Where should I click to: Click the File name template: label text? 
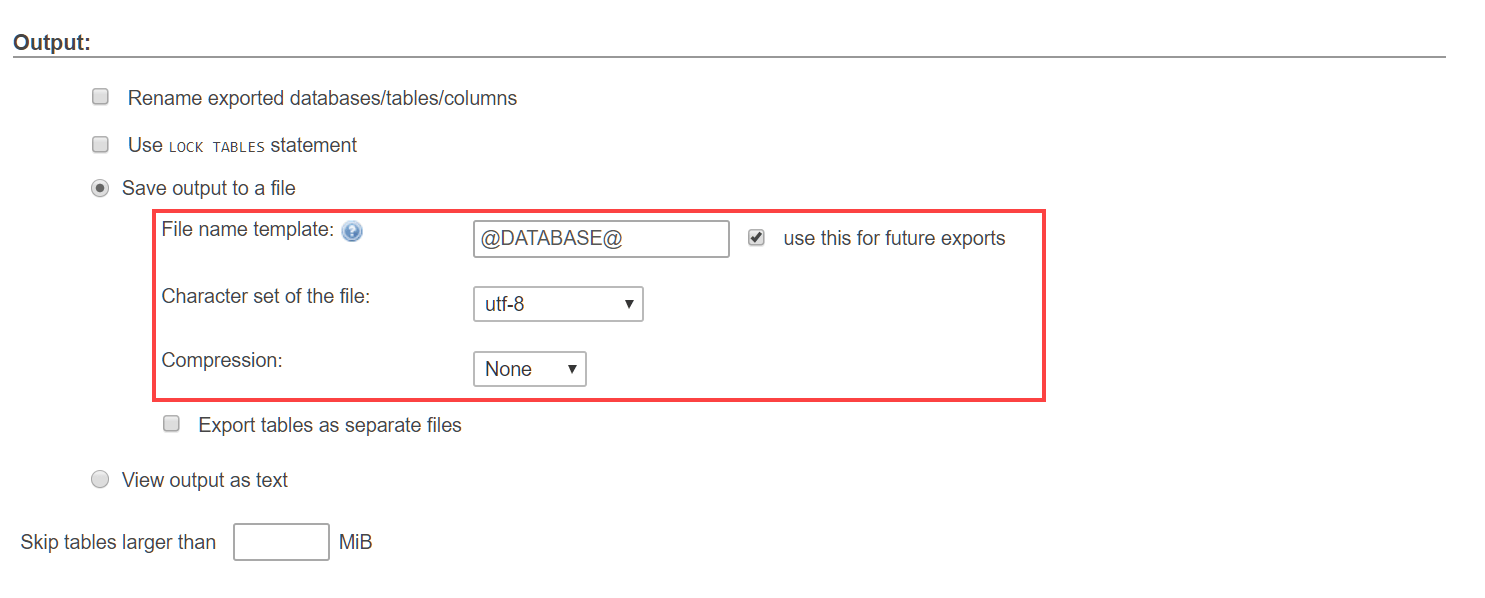click(x=247, y=229)
